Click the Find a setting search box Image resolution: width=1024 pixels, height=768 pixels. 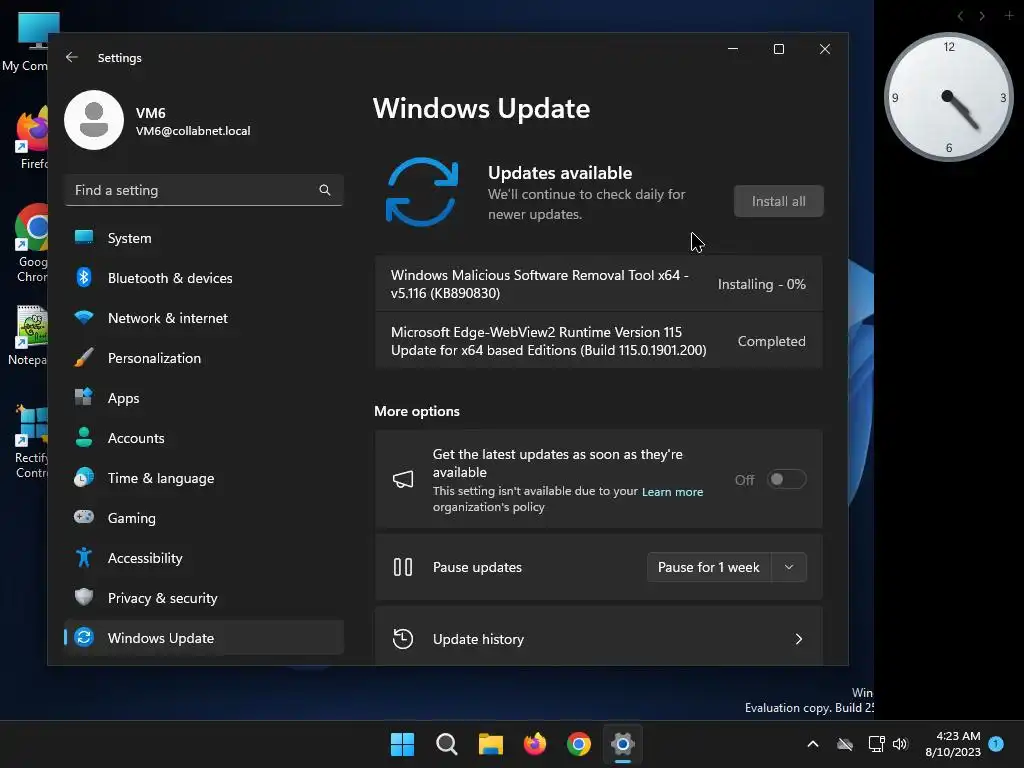(x=204, y=190)
